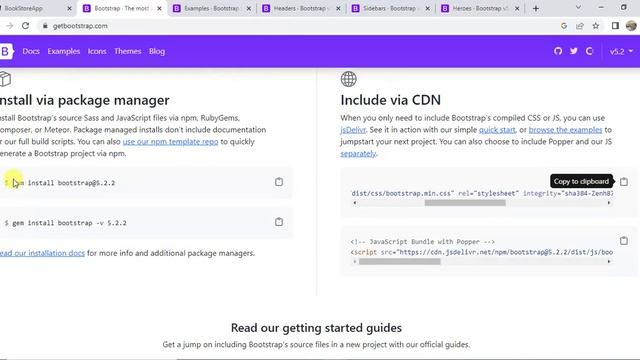The width and height of the screenshot is (640, 360).
Task: Close the Heroes Bootstrap tab
Action: coord(517,8)
